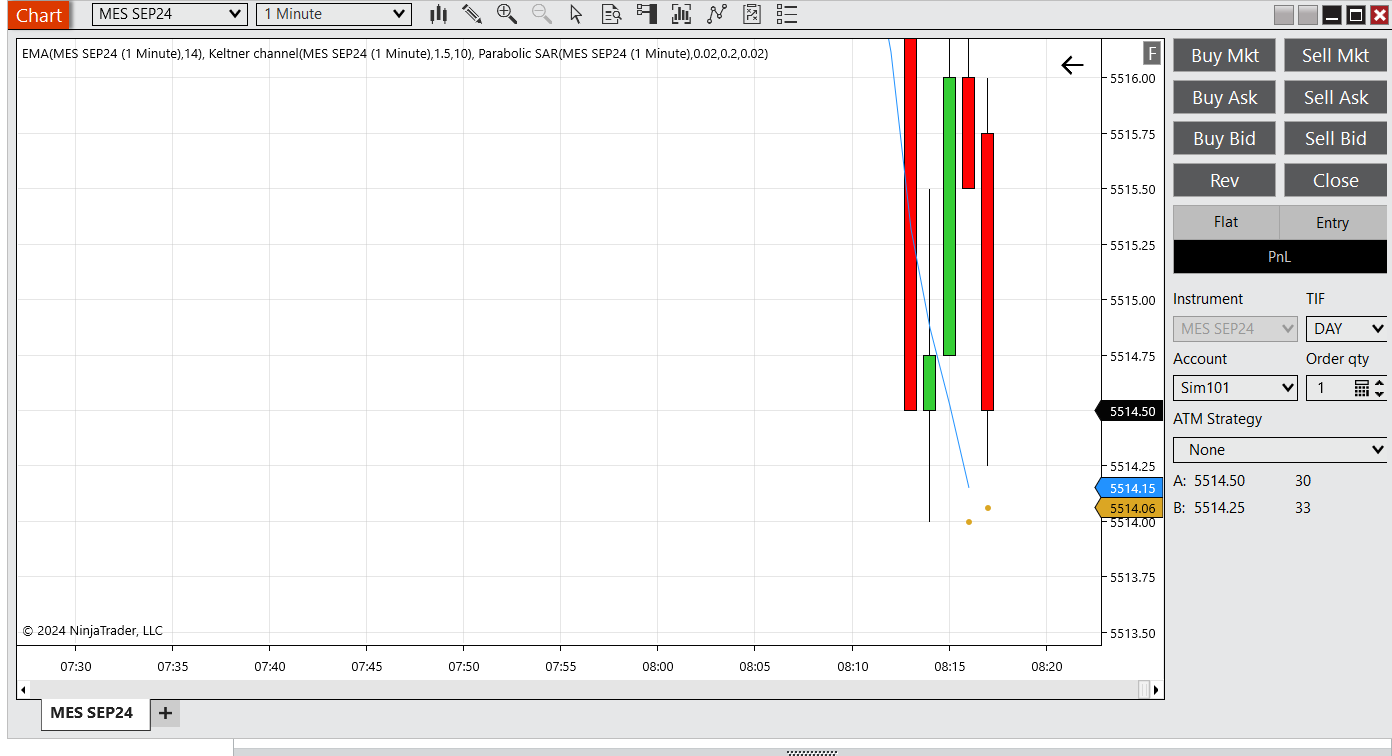Click the ask size value 30

pos(1303,481)
